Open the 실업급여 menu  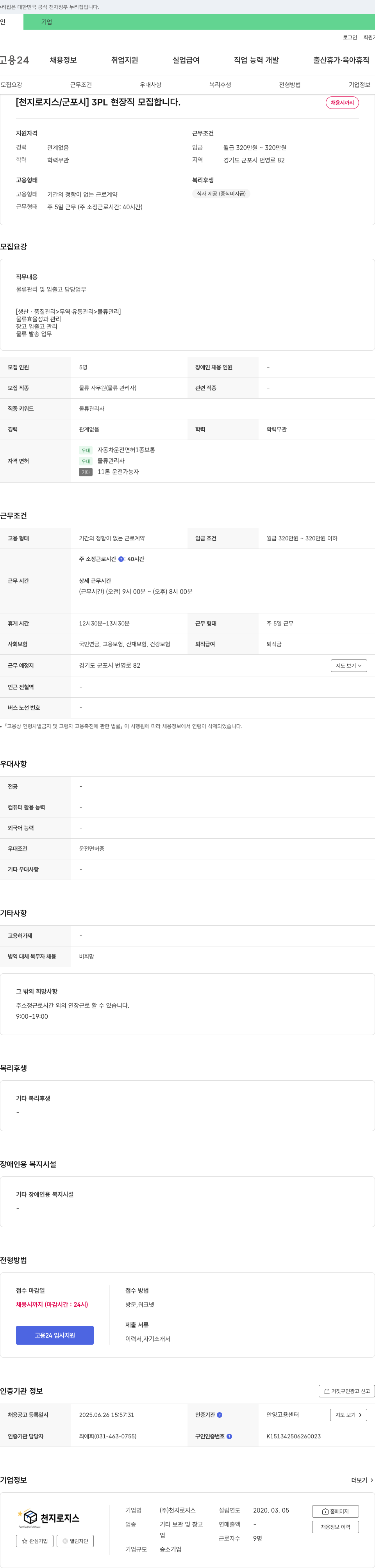tap(186, 60)
